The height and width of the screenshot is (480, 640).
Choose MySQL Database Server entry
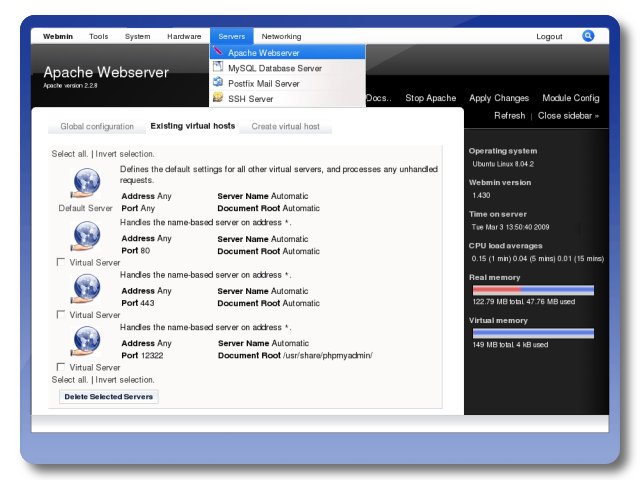click(274, 68)
